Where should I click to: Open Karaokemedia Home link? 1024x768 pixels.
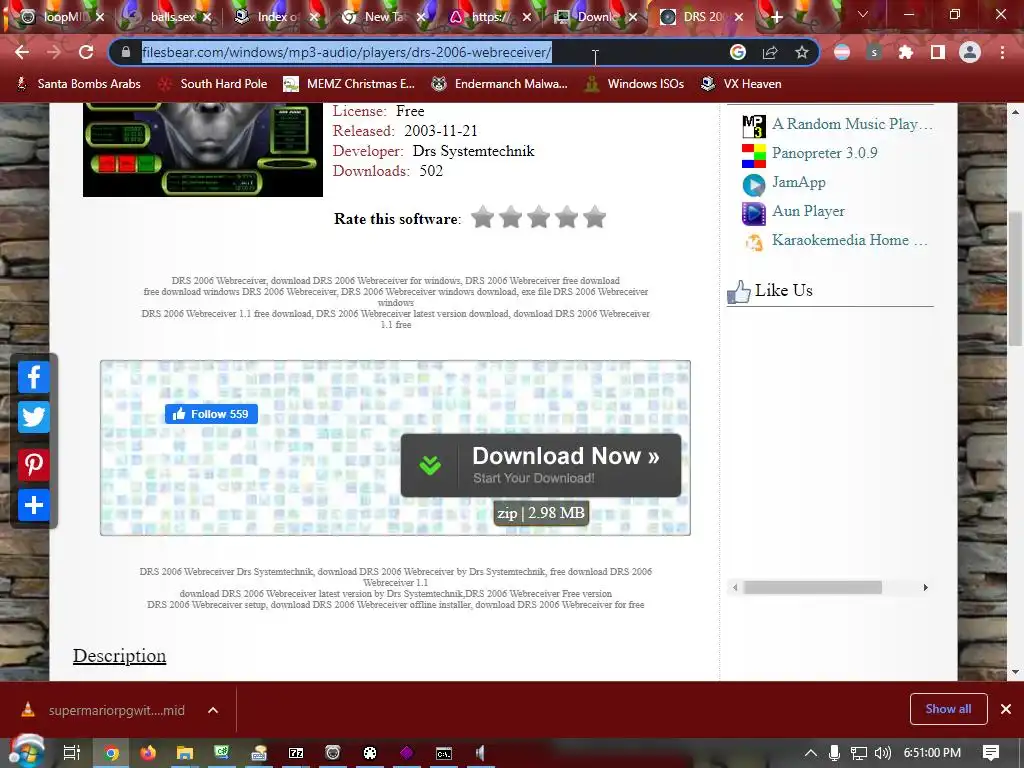click(x=850, y=240)
